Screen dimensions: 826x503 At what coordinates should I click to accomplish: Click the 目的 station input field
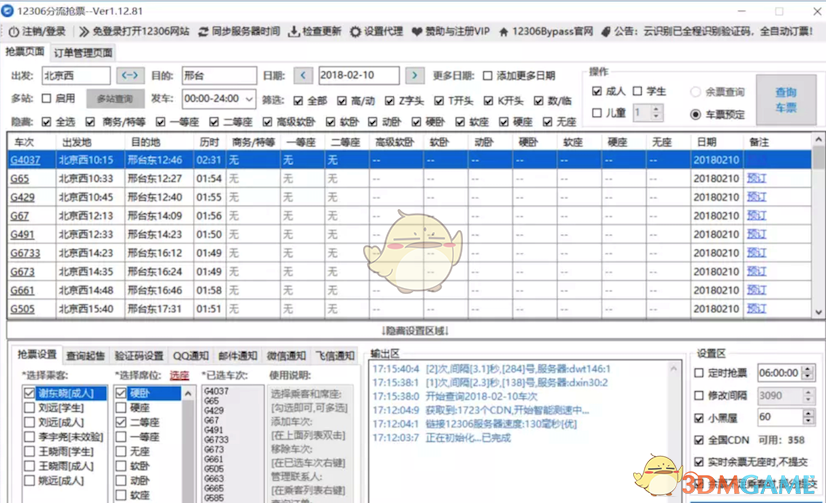[219, 75]
